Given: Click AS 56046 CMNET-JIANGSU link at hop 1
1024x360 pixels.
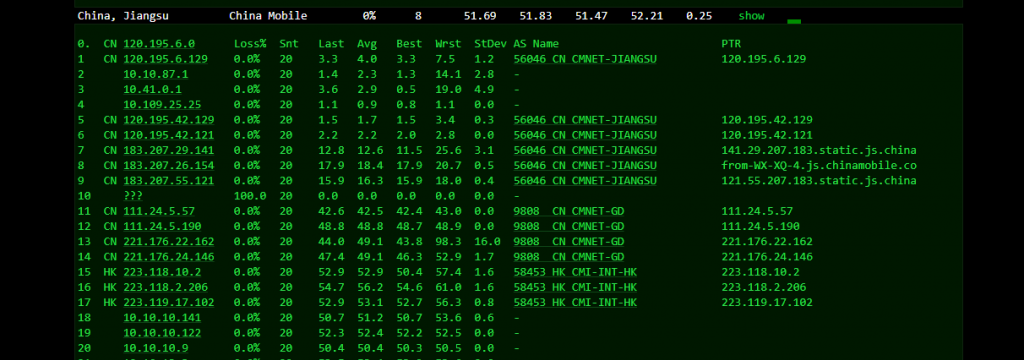Looking at the screenshot, I should tap(585, 59).
